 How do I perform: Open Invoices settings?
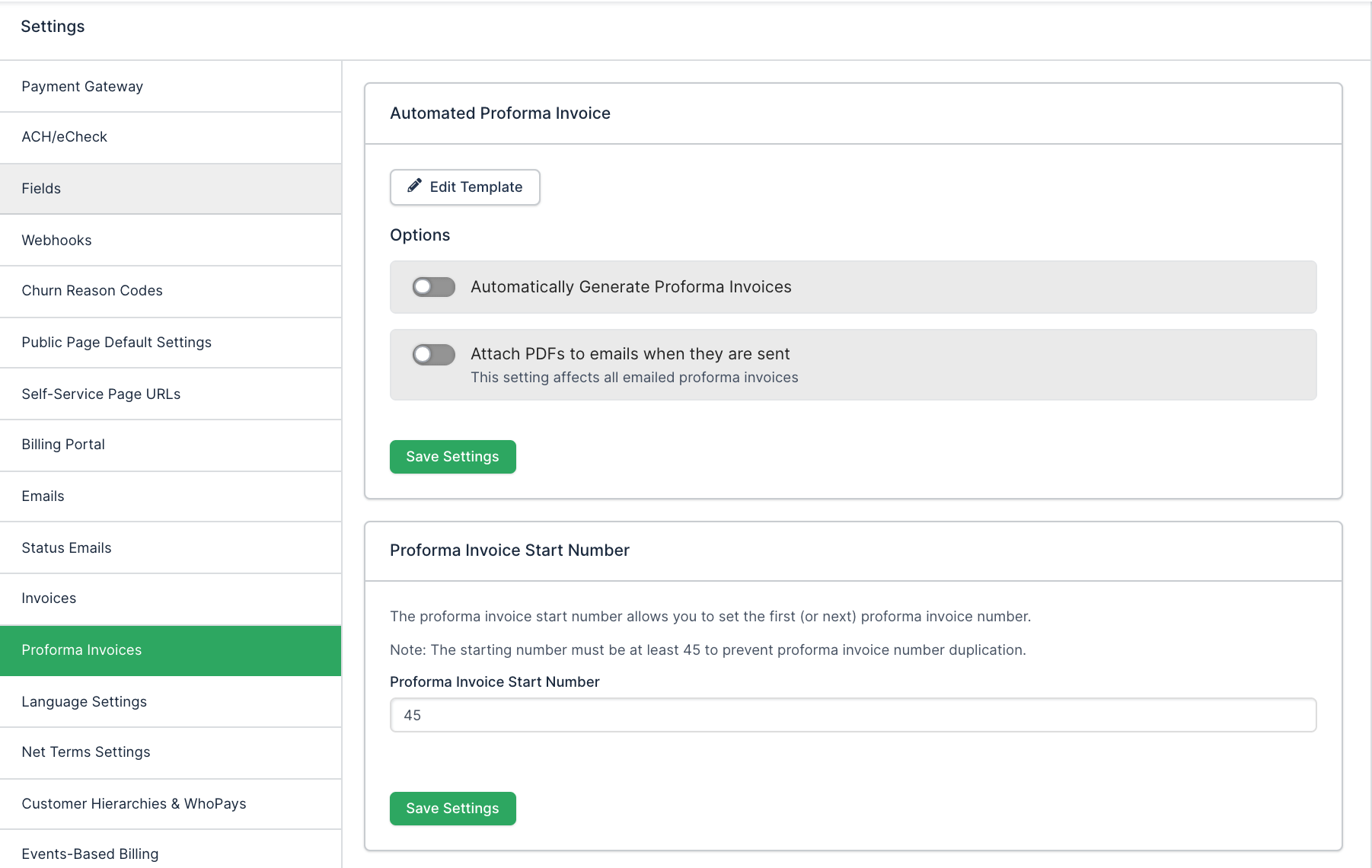(x=49, y=598)
